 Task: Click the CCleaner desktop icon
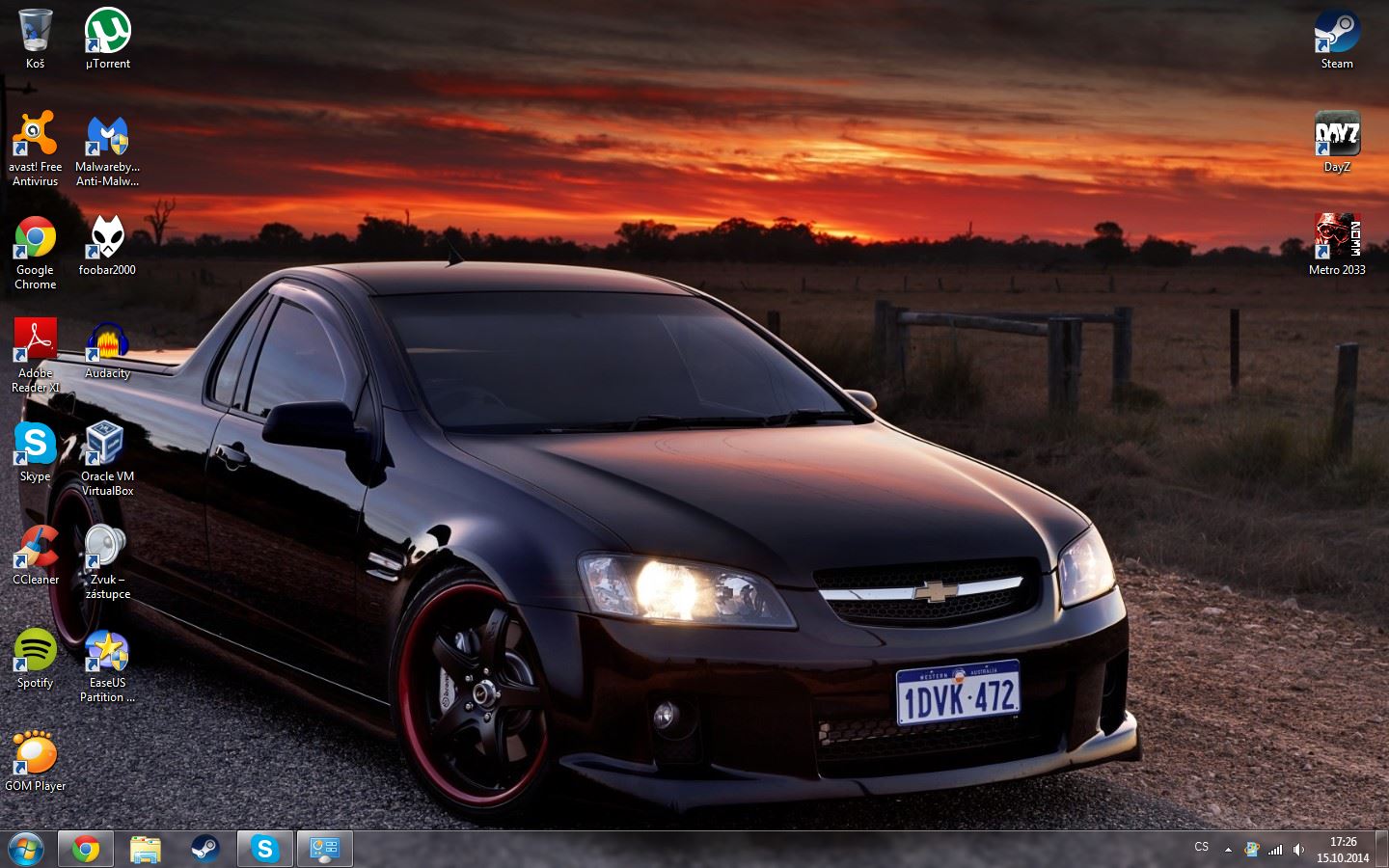[x=35, y=548]
